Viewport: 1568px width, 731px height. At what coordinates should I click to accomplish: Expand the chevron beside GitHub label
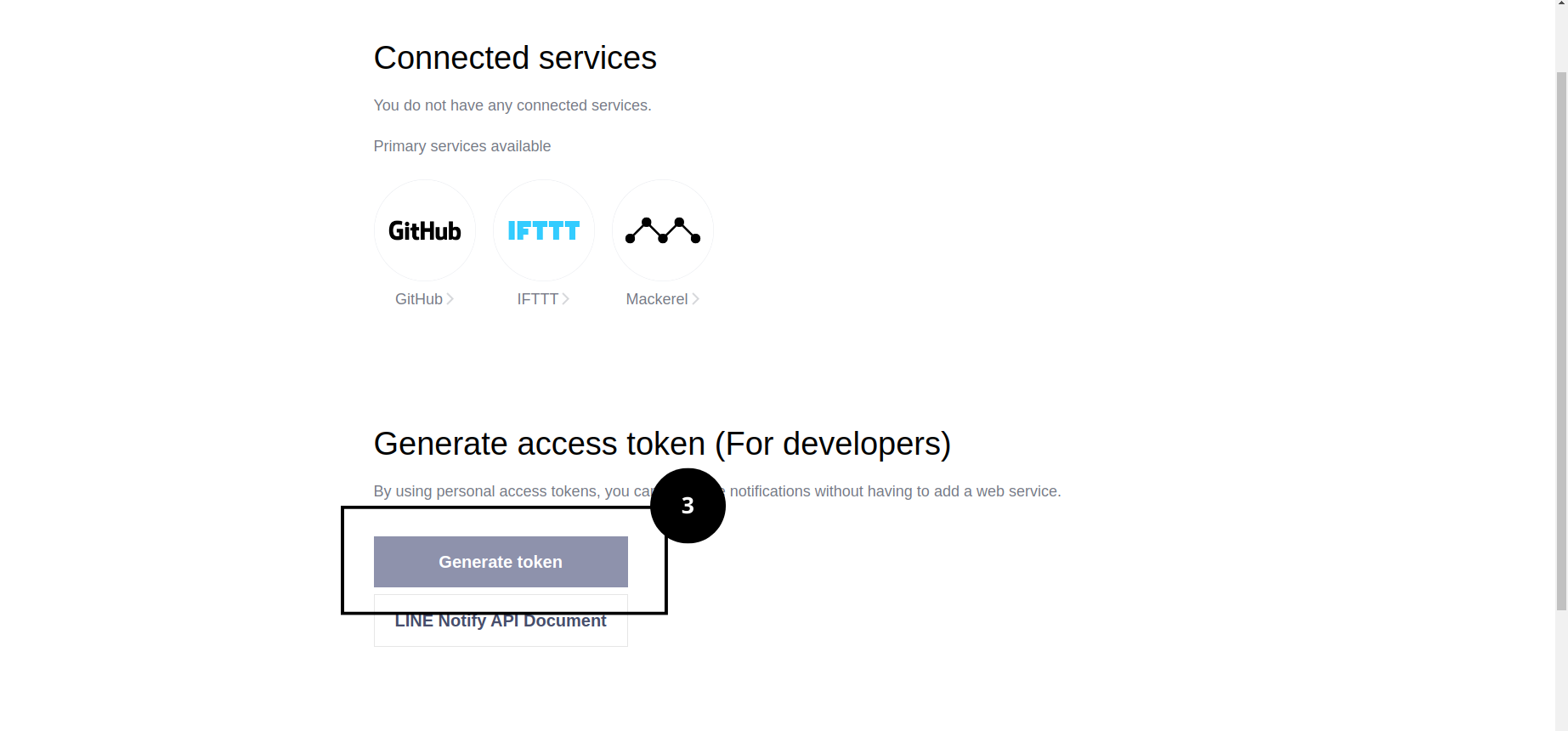pos(450,299)
